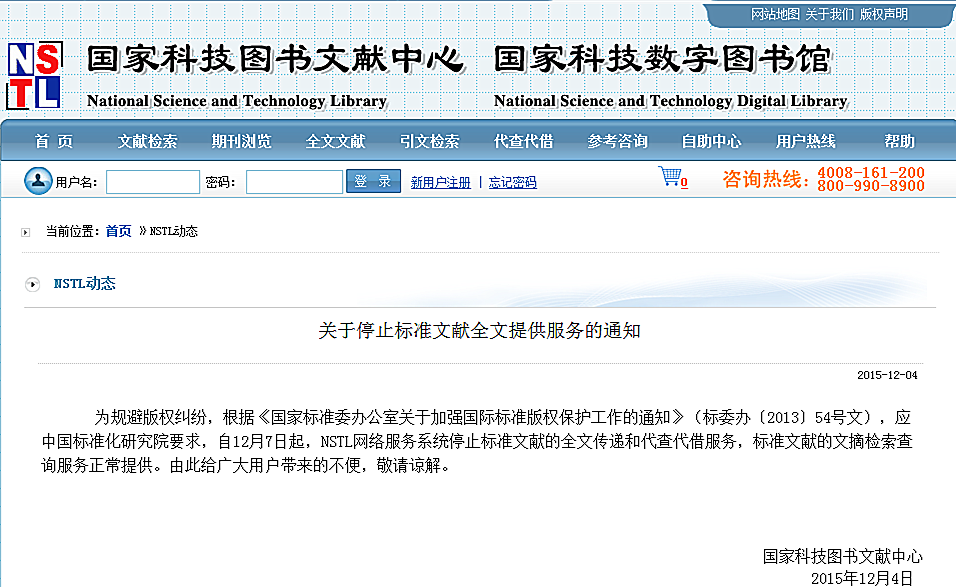Click the user avatar icon beside 用户名
This screenshot has height=587, width=956.
[38, 181]
